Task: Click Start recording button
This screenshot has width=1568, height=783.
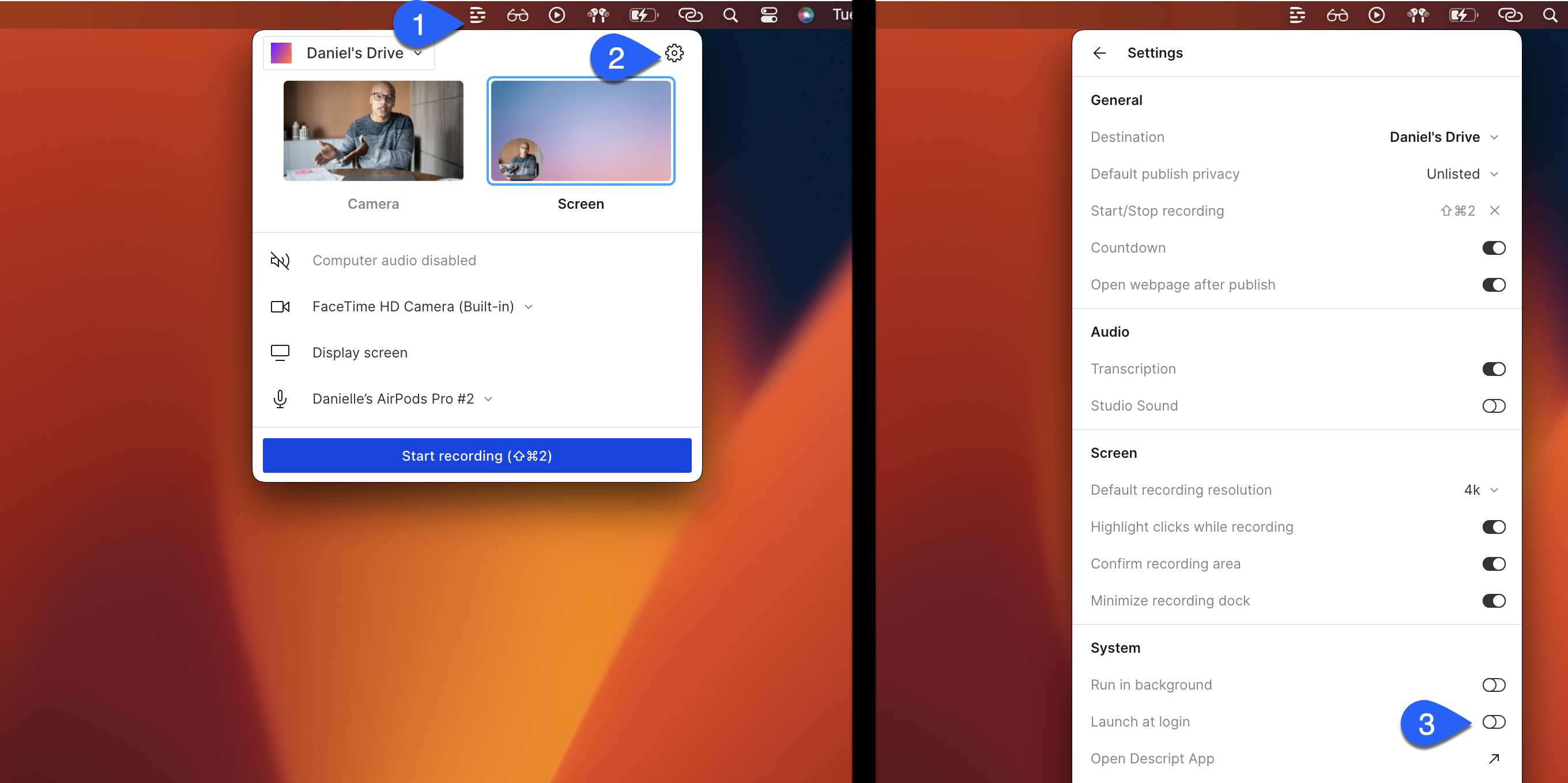Action: point(477,456)
